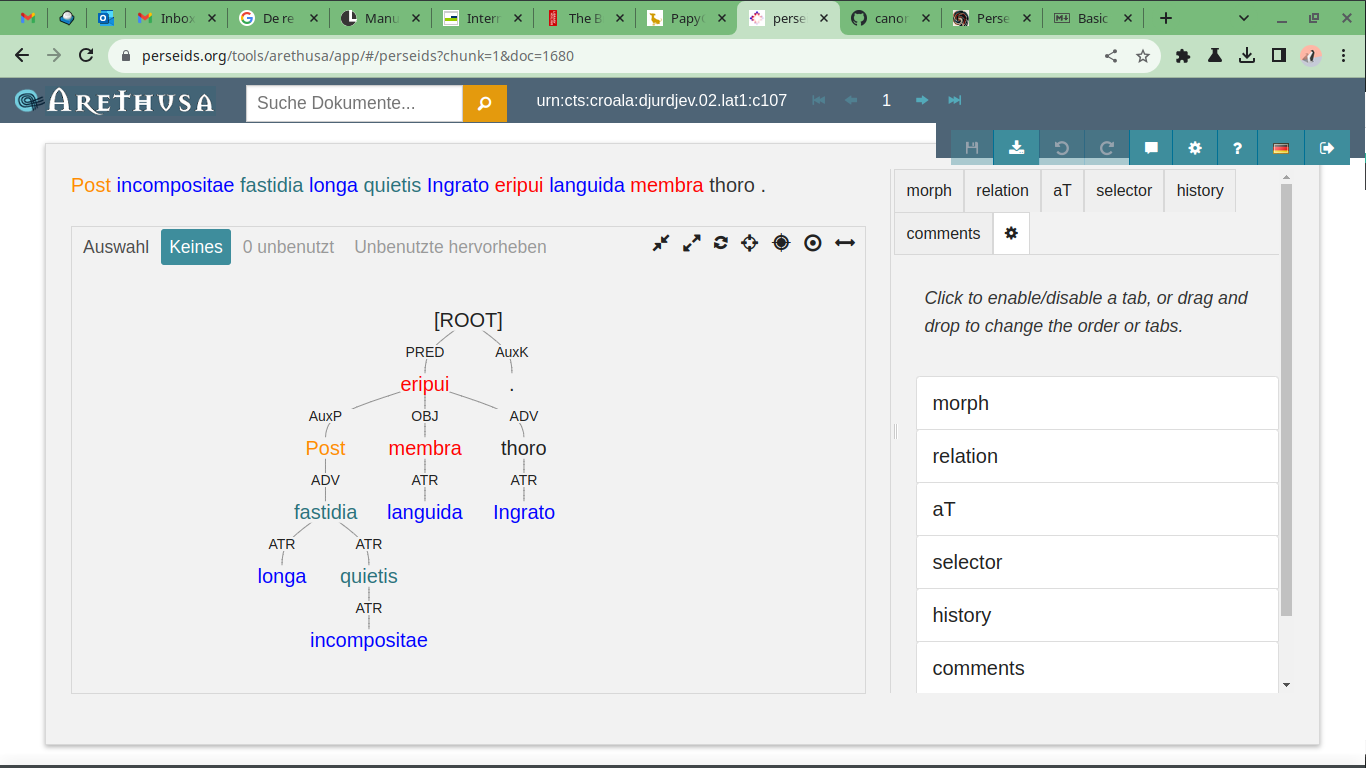Open the sidebar tab settings gear tab
The height and width of the screenshot is (768, 1366).
click(1011, 233)
